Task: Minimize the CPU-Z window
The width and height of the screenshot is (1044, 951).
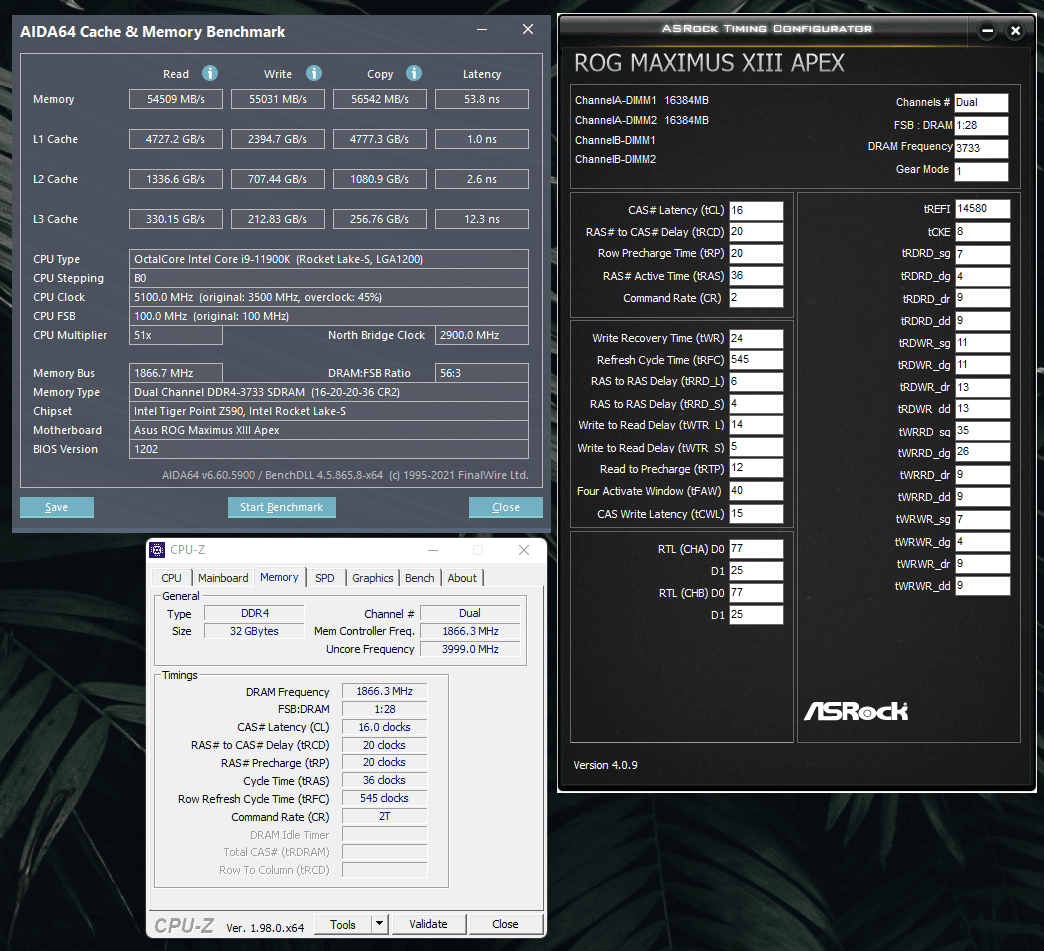Action: point(433,550)
